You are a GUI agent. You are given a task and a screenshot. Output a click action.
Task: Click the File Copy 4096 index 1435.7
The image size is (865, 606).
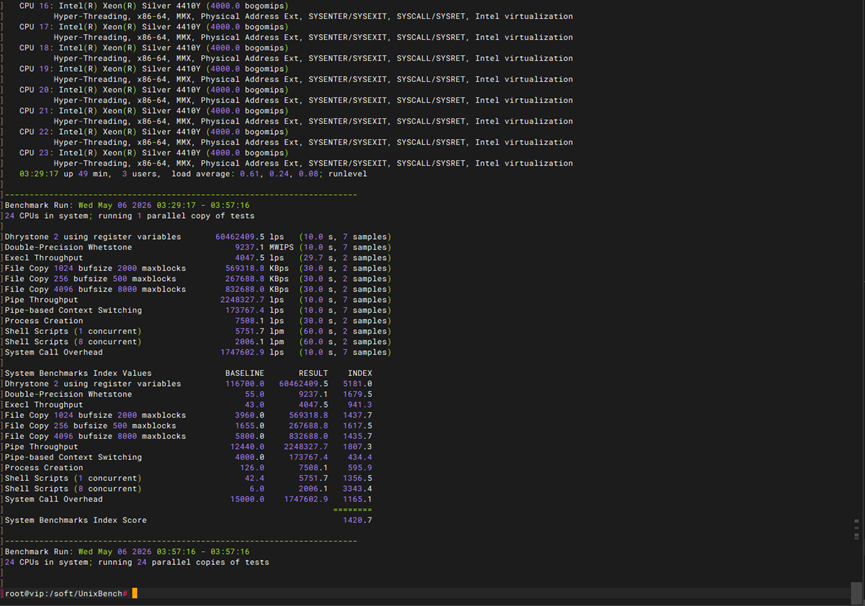357,436
